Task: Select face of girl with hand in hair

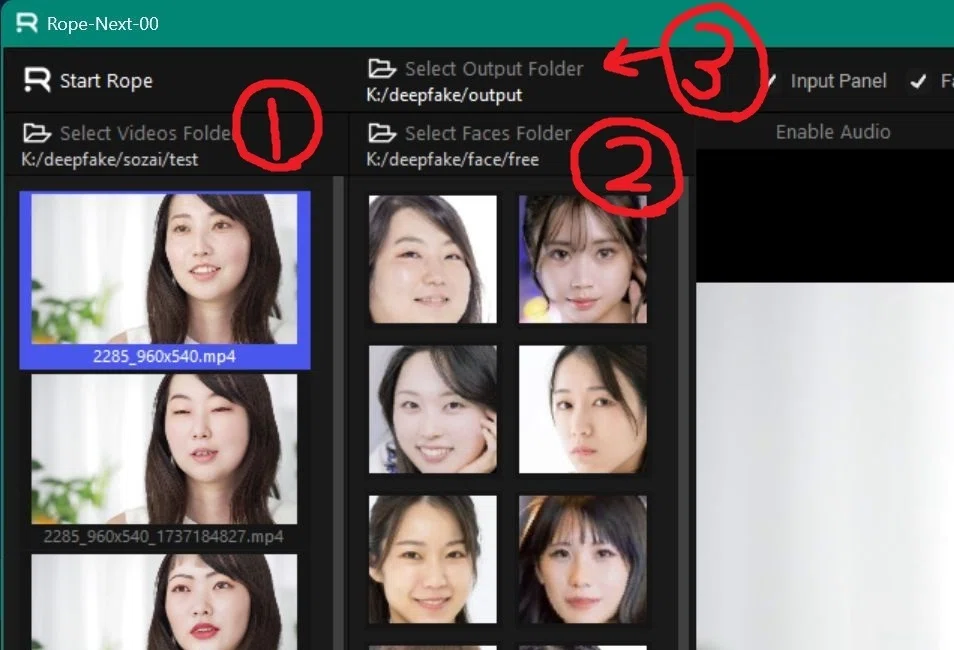Action: (583, 259)
